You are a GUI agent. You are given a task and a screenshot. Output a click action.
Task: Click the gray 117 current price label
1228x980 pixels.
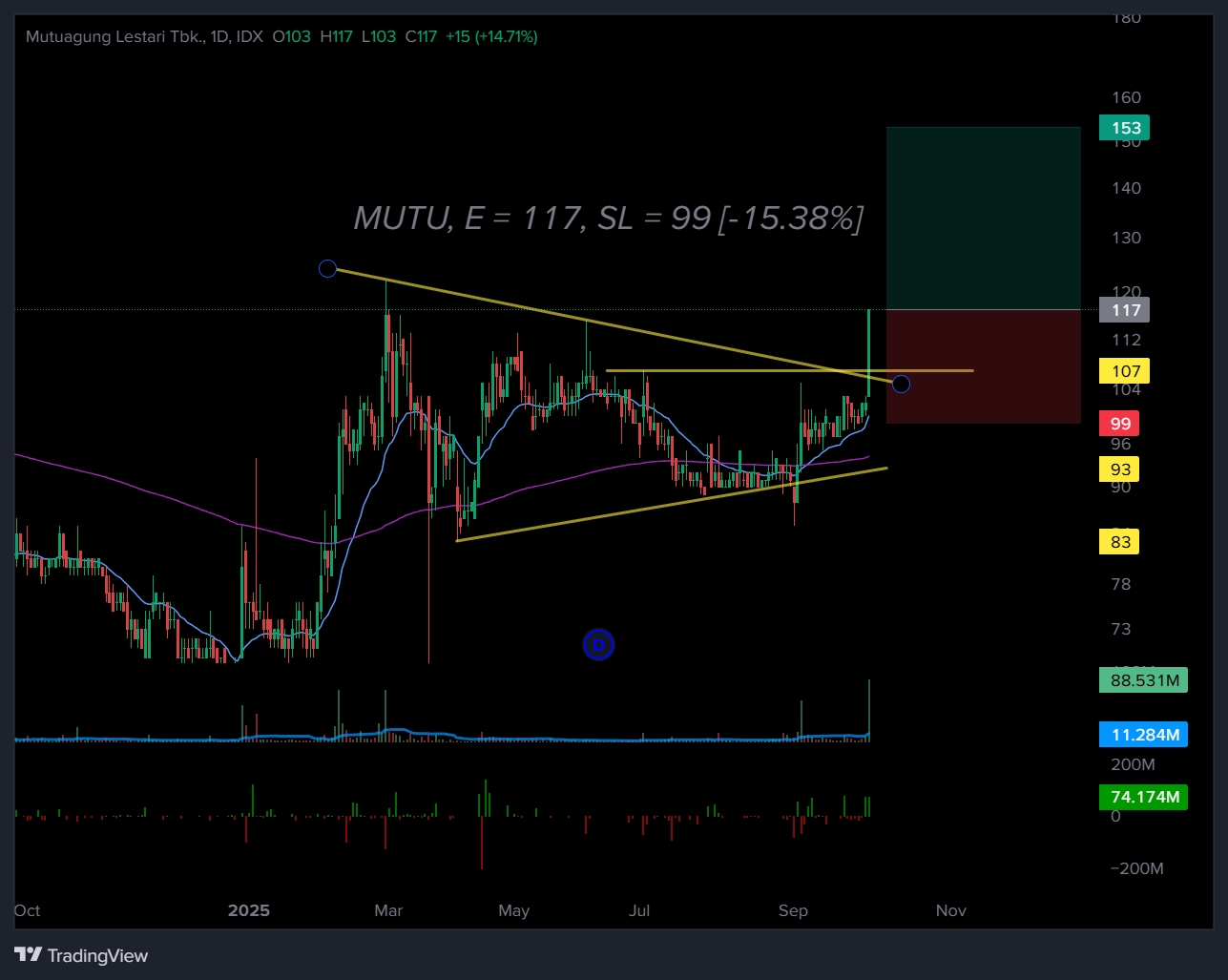pyautogui.click(x=1125, y=310)
